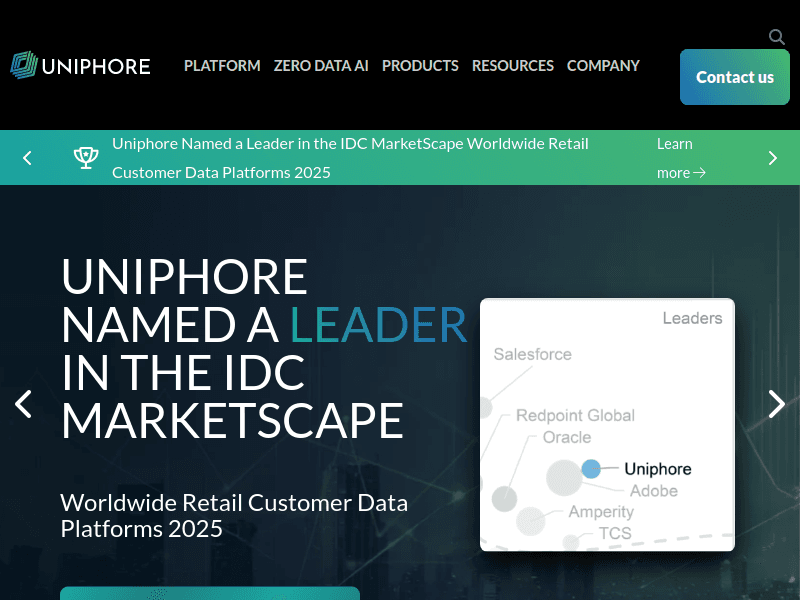800x600 pixels.
Task: Open the Zero Data AI menu item
Action: tap(321, 66)
